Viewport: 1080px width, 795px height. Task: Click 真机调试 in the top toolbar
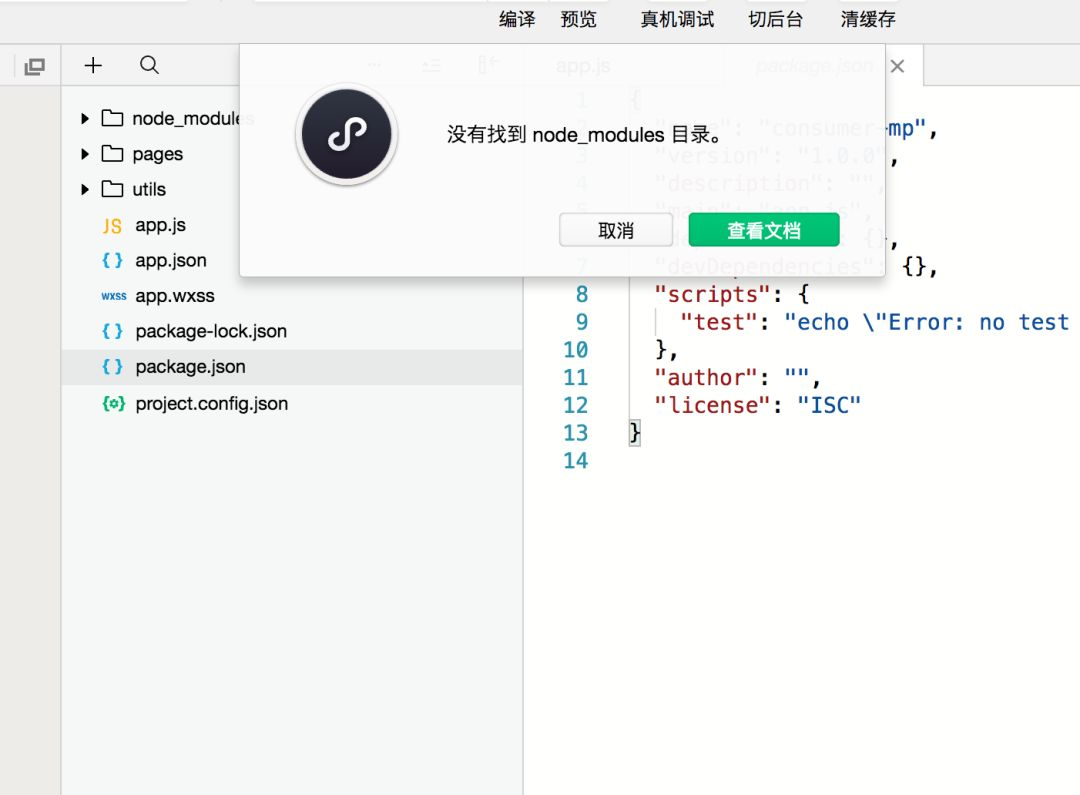point(678,19)
